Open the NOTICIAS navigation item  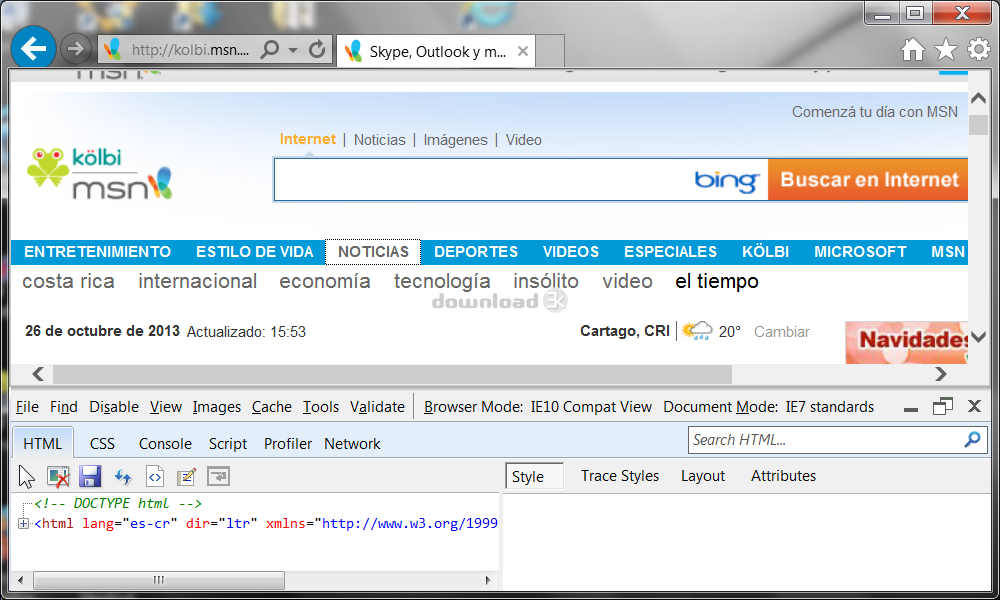pos(373,252)
